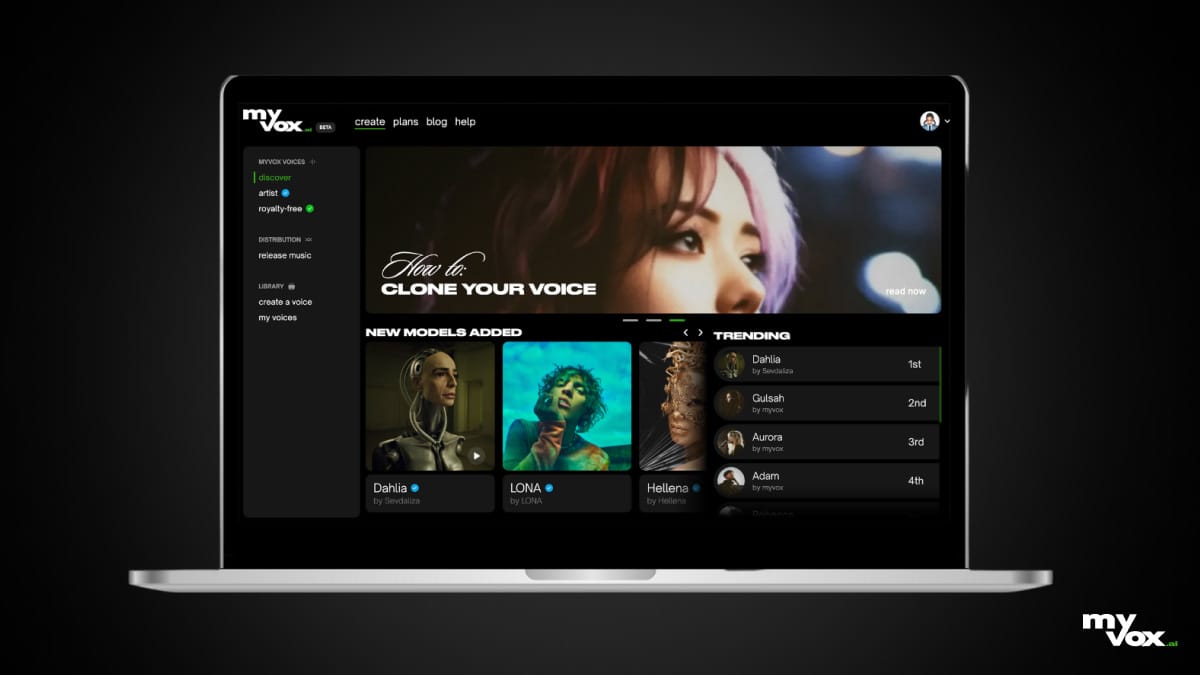Open the Dahlia robot model thumbnail
Viewport: 1200px width, 675px height.
tap(430, 406)
